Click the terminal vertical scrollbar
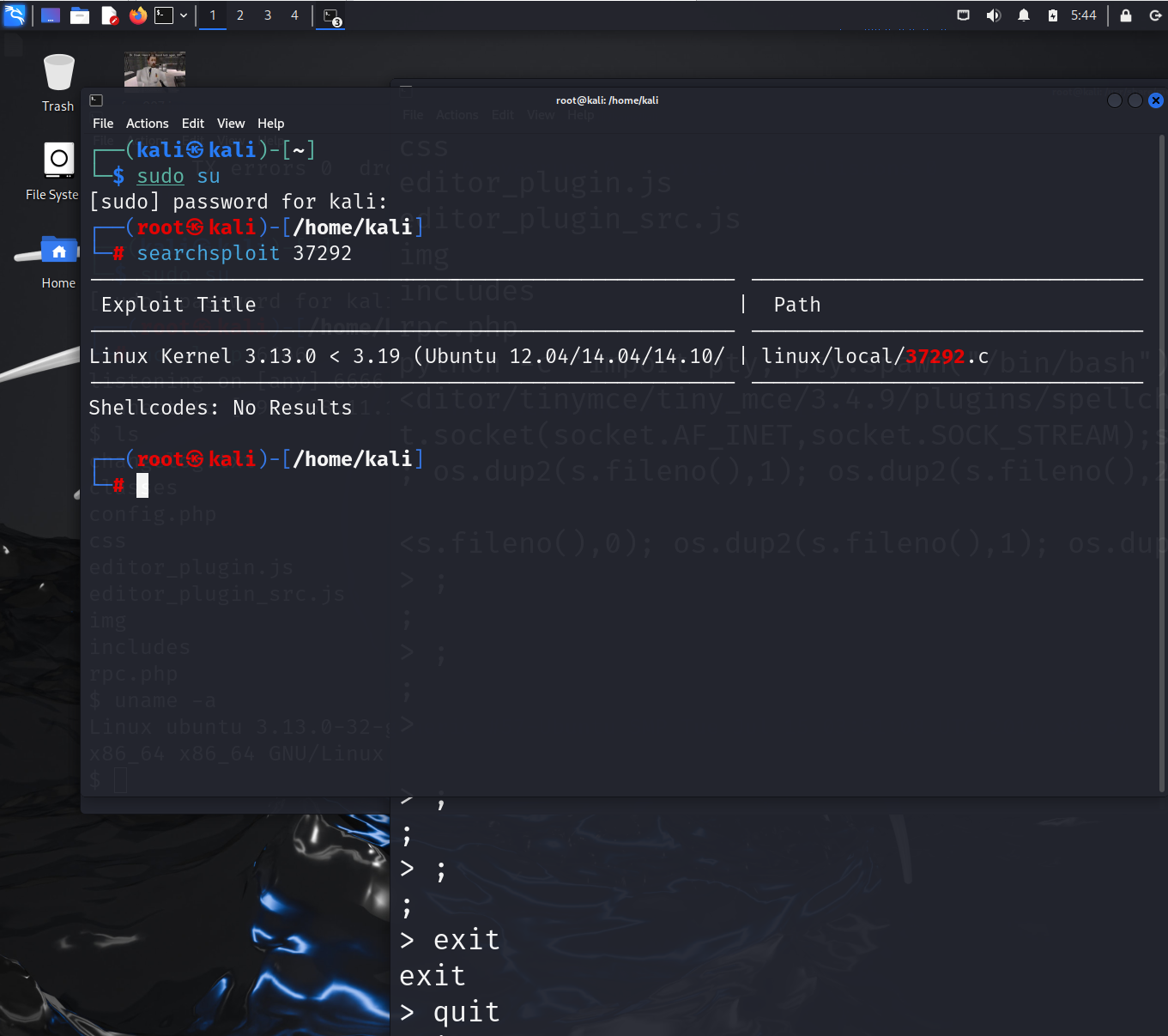The image size is (1168, 1036). (1163, 463)
